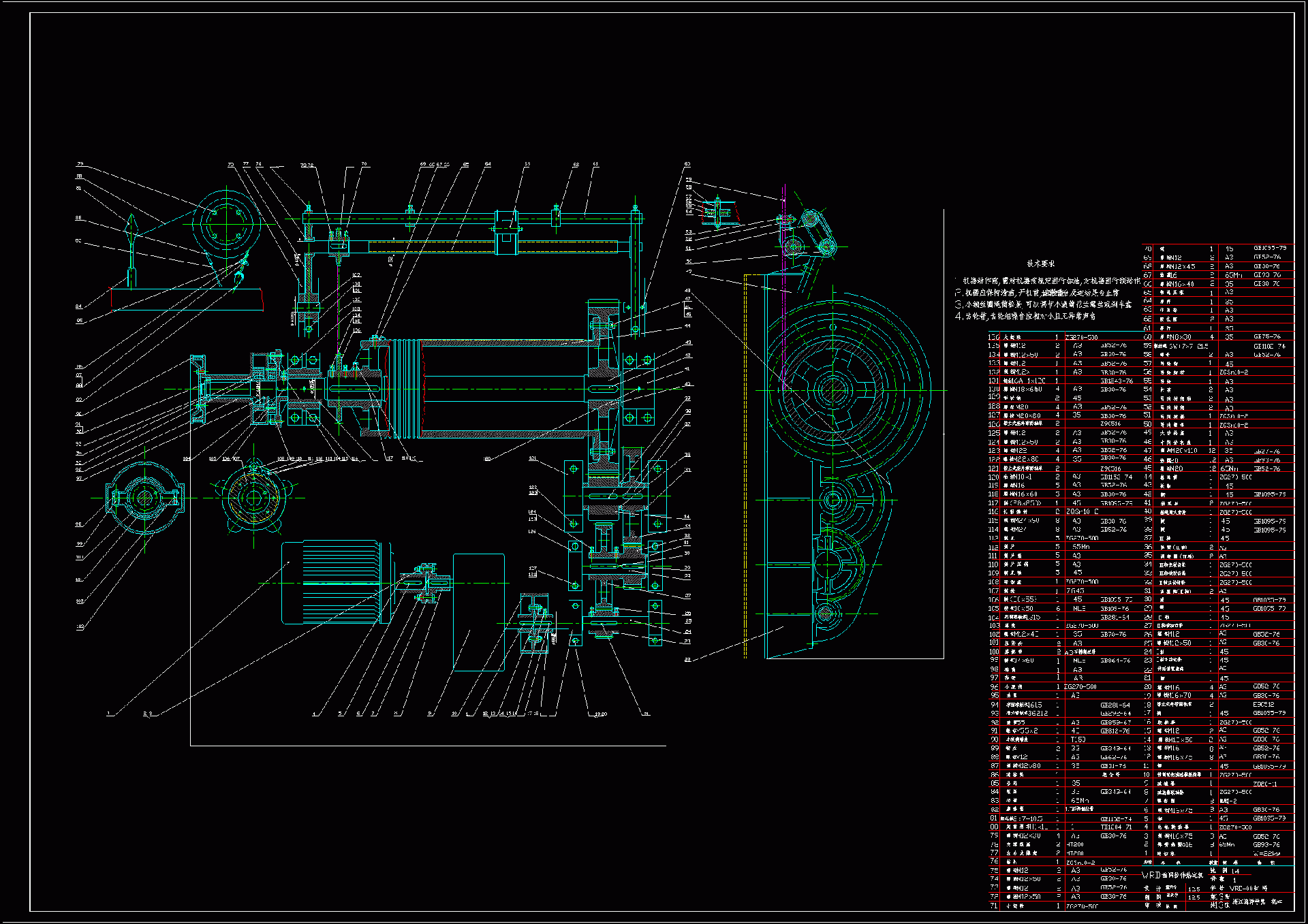Image resolution: width=1308 pixels, height=924 pixels.
Task: Select the shaft coupling right of the motor
Action: 427,583
